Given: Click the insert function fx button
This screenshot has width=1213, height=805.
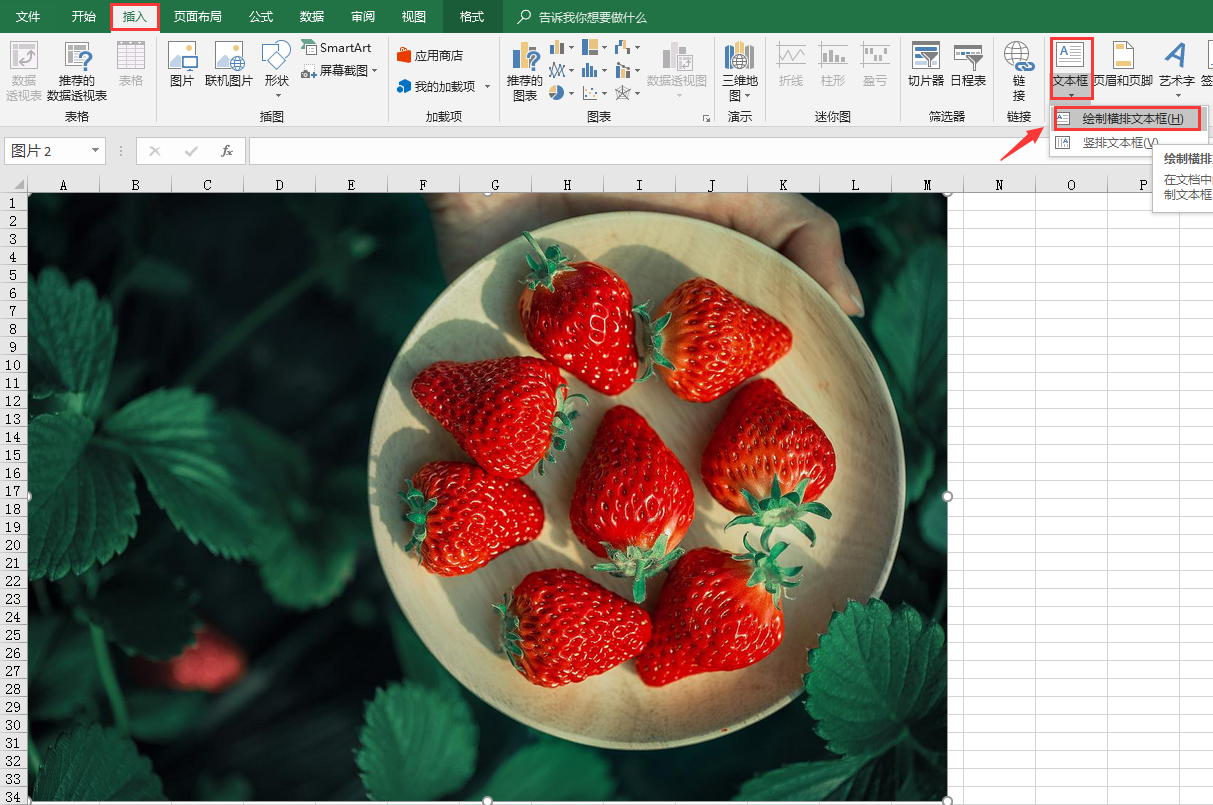Looking at the screenshot, I should (x=227, y=151).
